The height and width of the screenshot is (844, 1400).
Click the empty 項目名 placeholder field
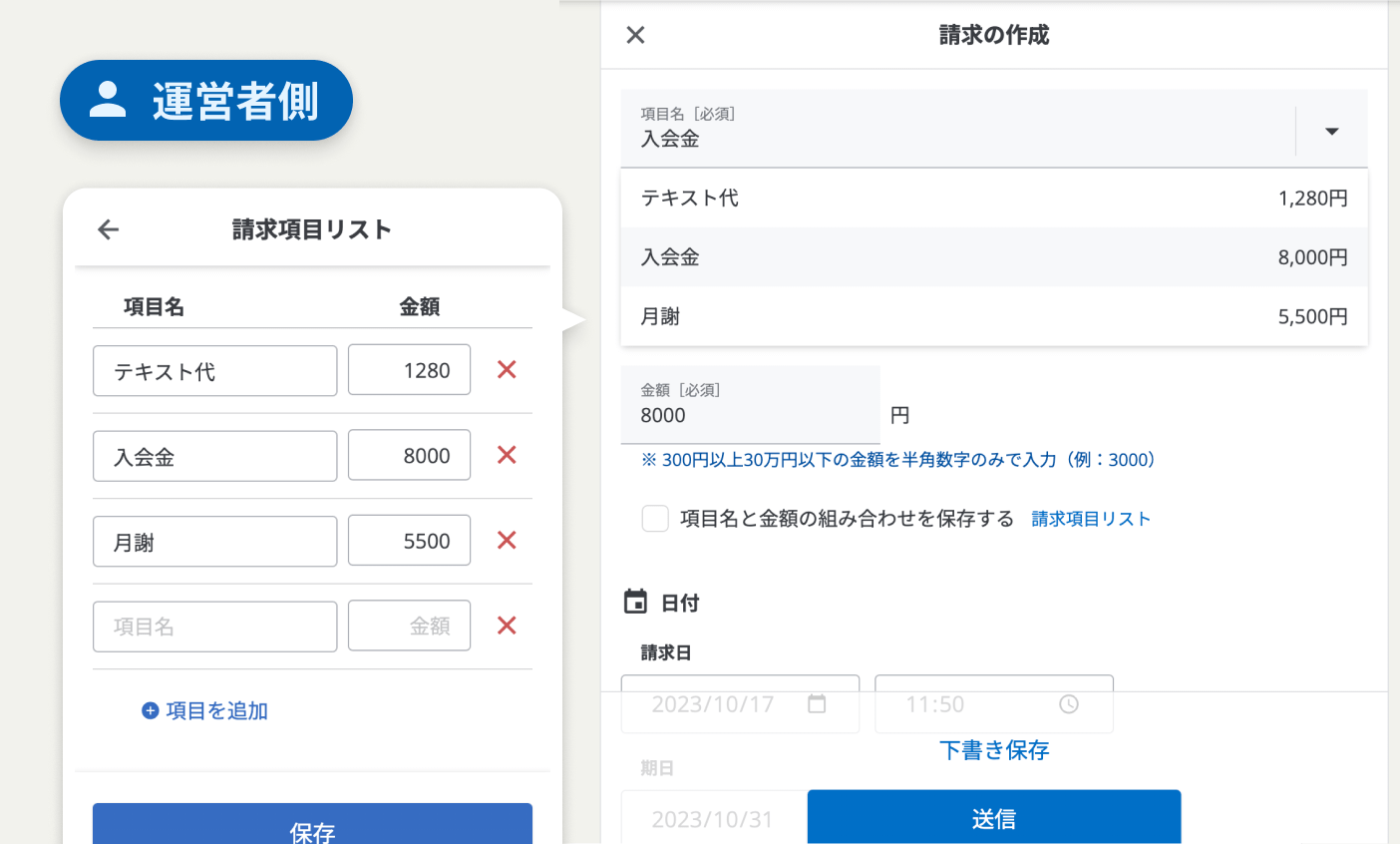(x=214, y=627)
